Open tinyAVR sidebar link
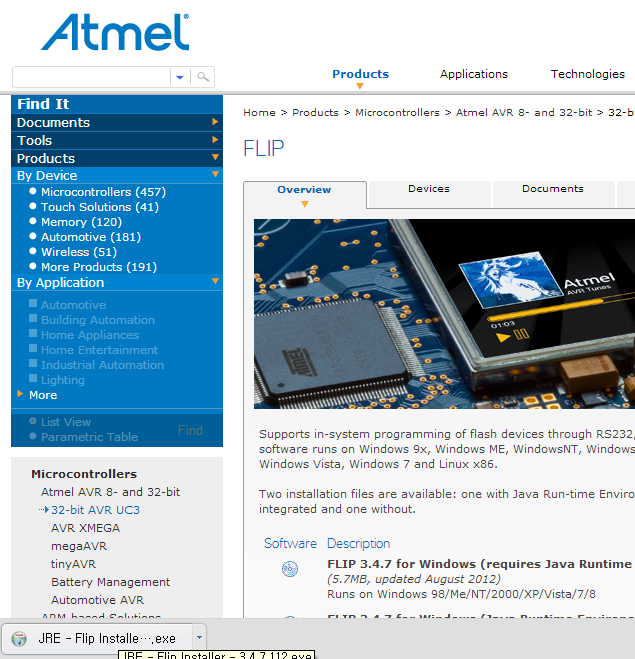This screenshot has height=659, width=635. click(x=74, y=564)
